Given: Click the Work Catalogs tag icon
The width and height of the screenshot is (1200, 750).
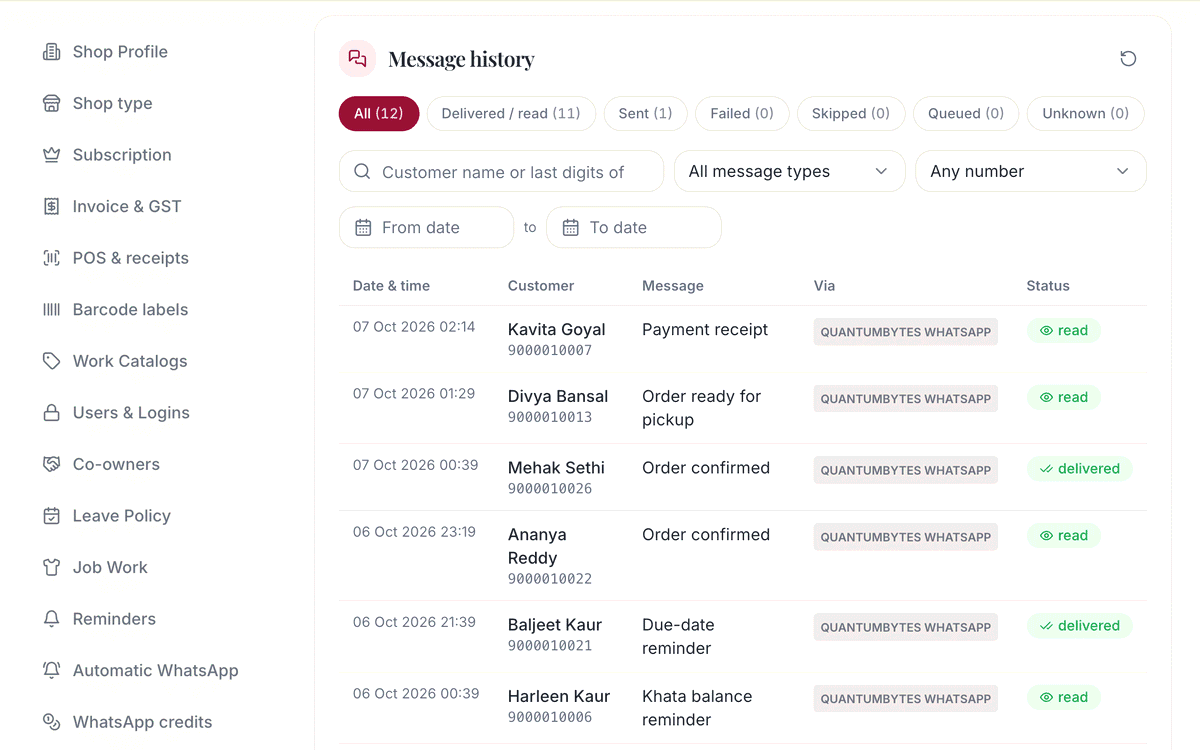Looking at the screenshot, I should 51,361.
